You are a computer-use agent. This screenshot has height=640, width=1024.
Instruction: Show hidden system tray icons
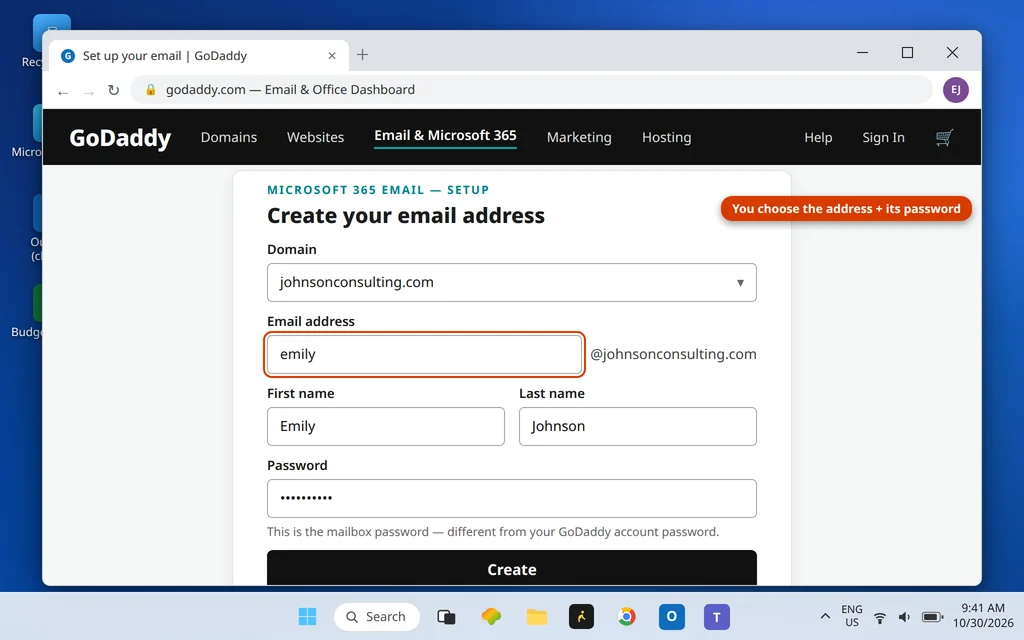(825, 616)
